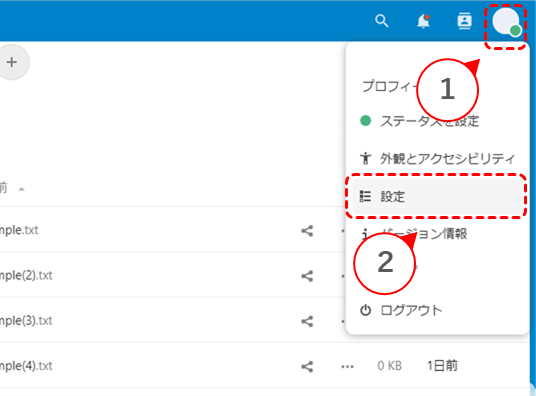Click the ステータス menu entry

[x=438, y=120]
